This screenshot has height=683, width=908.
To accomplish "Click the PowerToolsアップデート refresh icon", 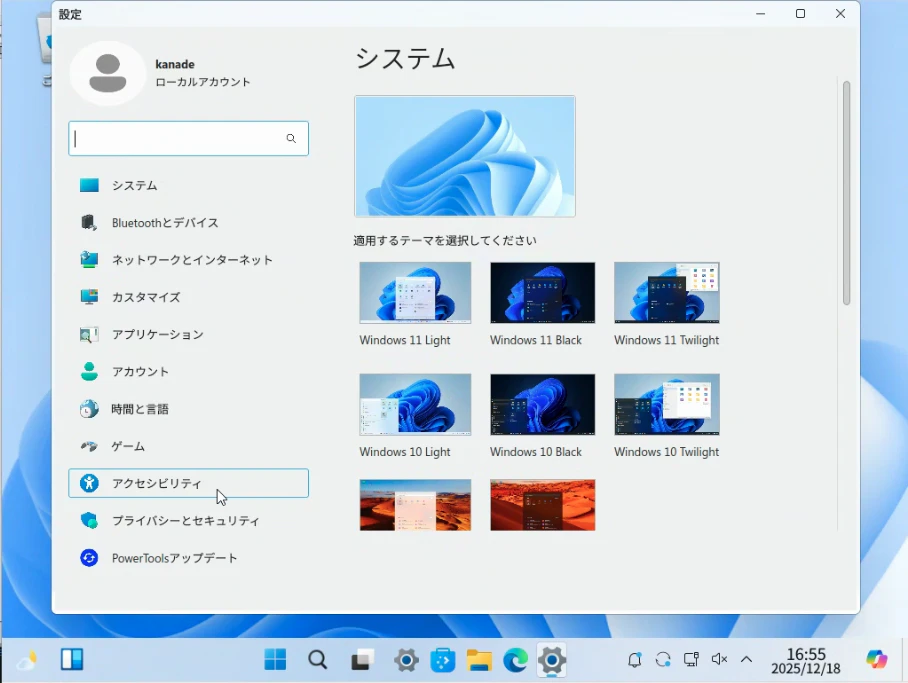I will click(89, 558).
